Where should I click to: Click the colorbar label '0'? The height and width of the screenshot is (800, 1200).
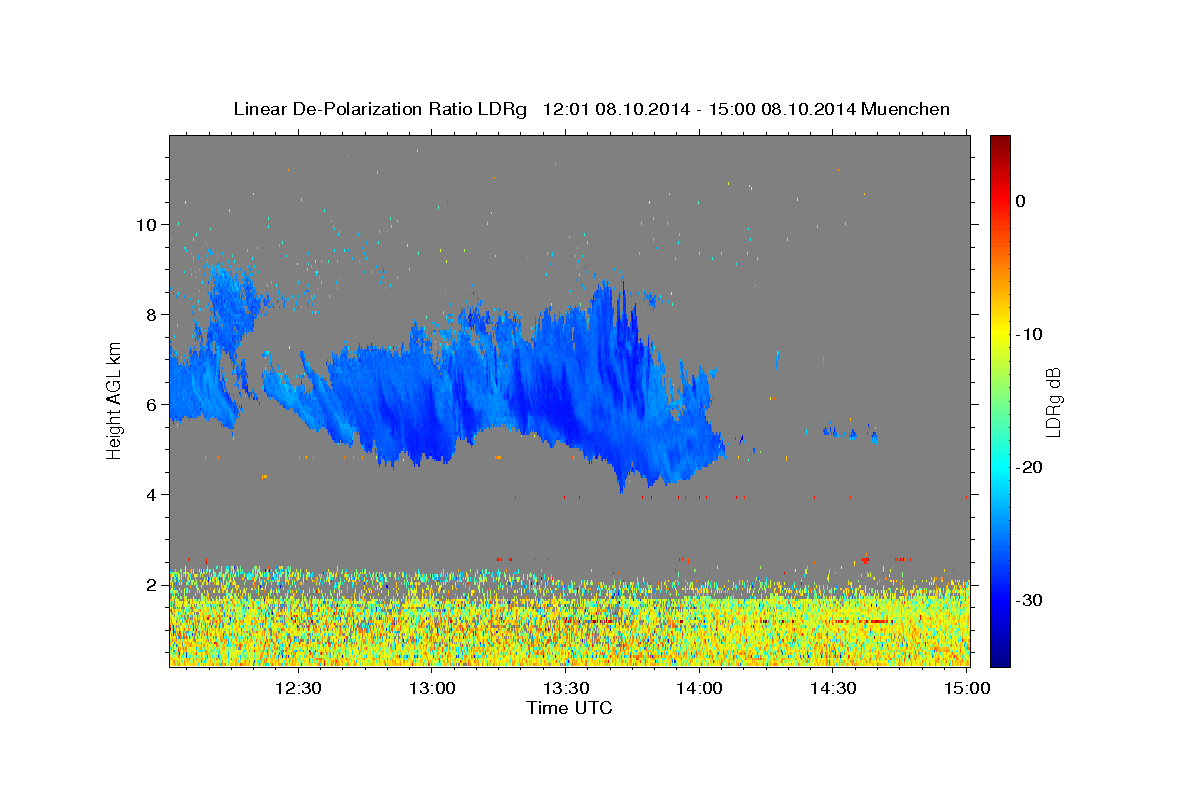click(1020, 201)
